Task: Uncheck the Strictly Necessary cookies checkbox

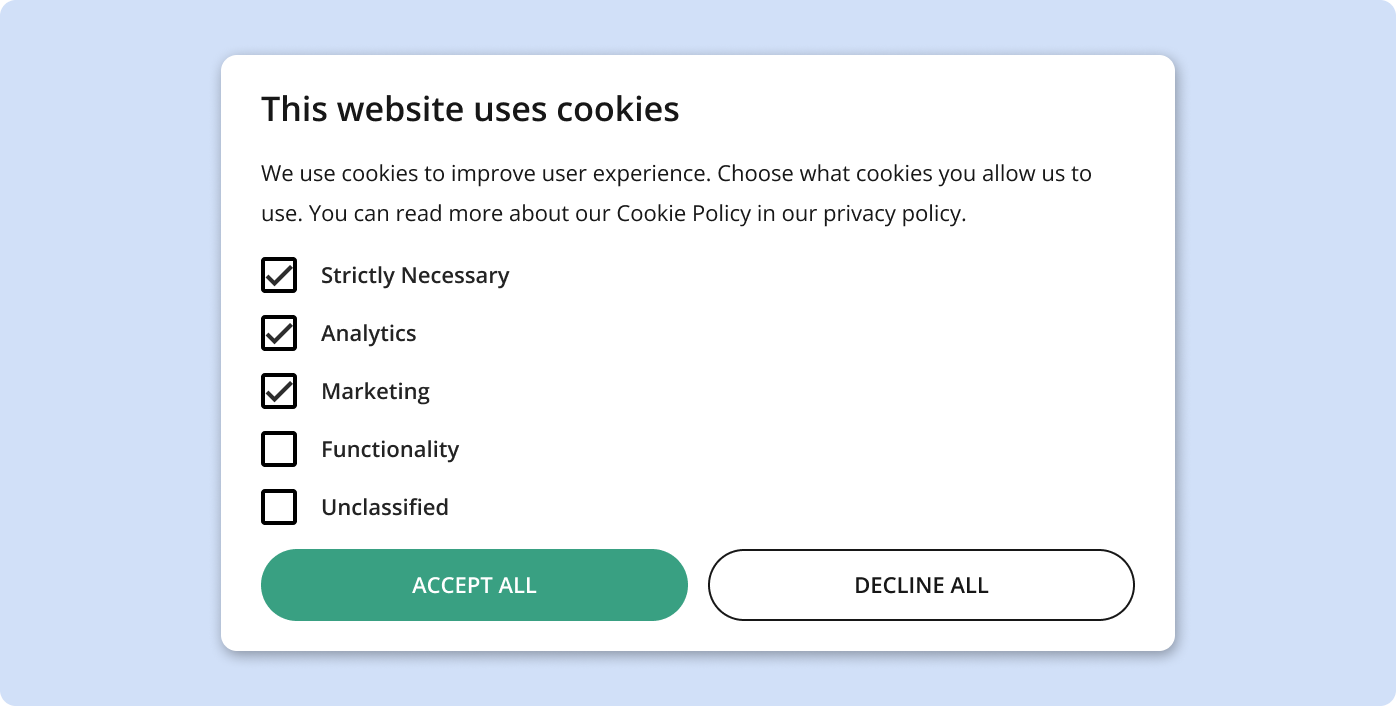Action: [279, 275]
